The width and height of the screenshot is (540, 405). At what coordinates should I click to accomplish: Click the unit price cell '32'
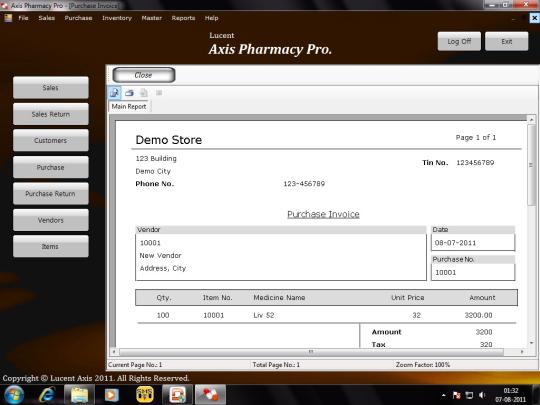click(x=417, y=315)
